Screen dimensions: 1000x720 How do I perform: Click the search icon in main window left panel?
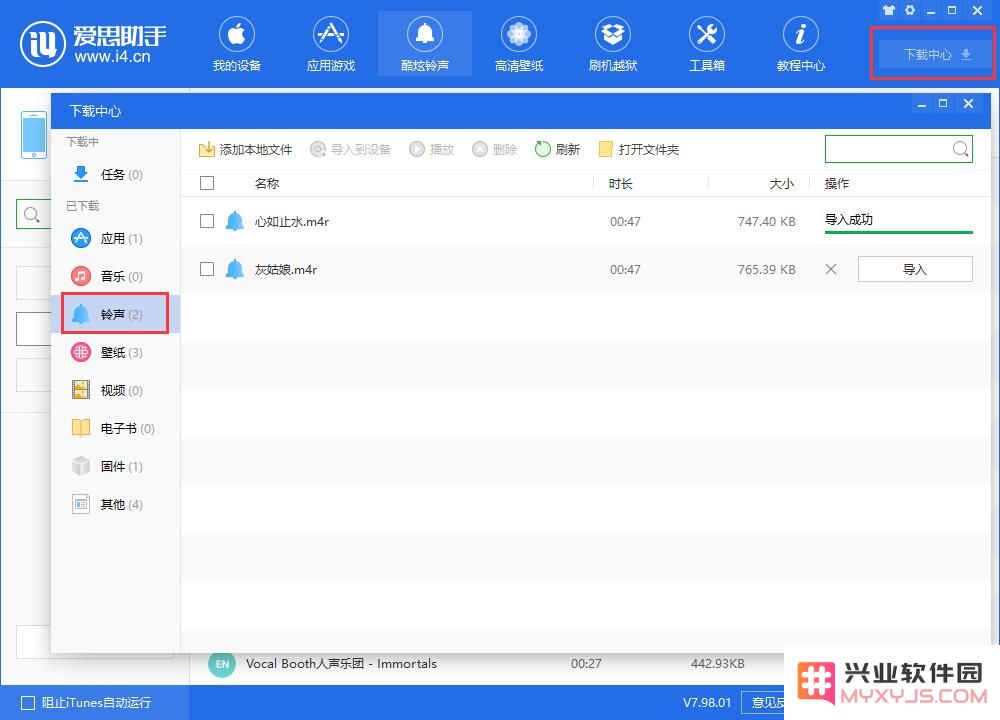coord(31,214)
